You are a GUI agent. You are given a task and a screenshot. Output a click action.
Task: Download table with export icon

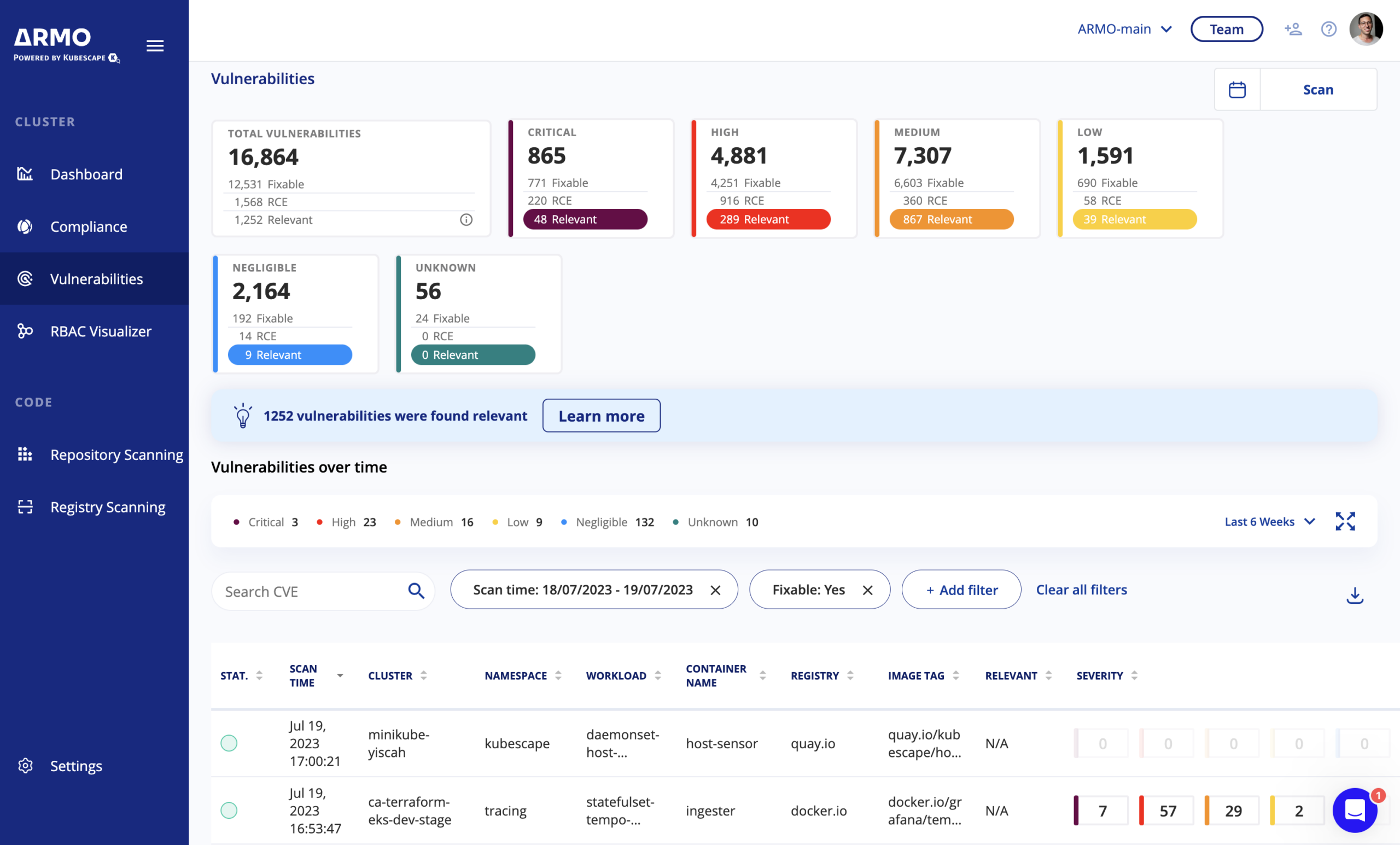click(1355, 595)
